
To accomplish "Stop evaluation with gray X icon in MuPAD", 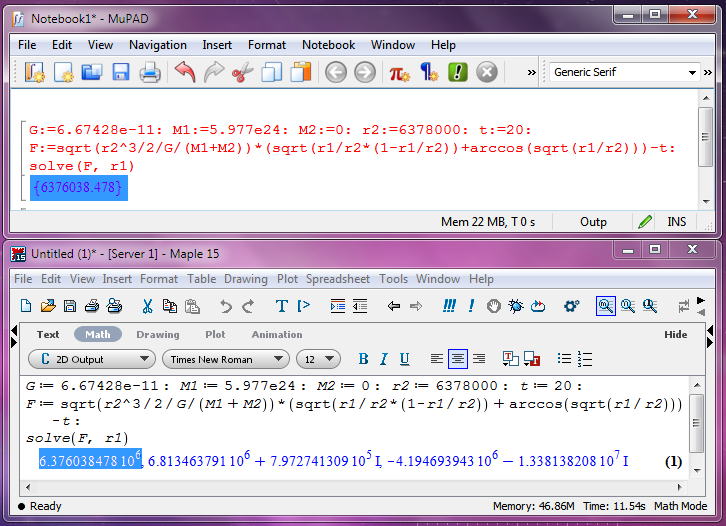I will tap(487, 72).
